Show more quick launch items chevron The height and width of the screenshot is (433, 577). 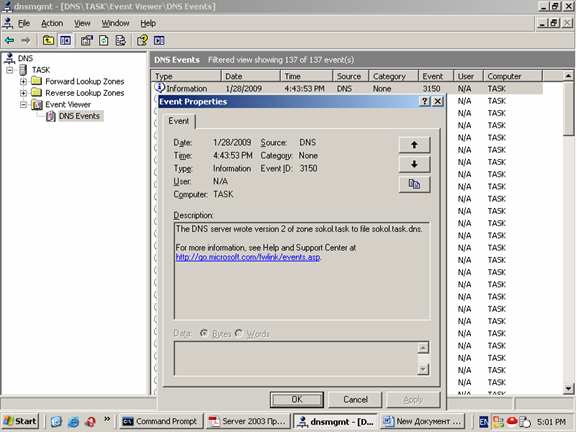point(107,419)
